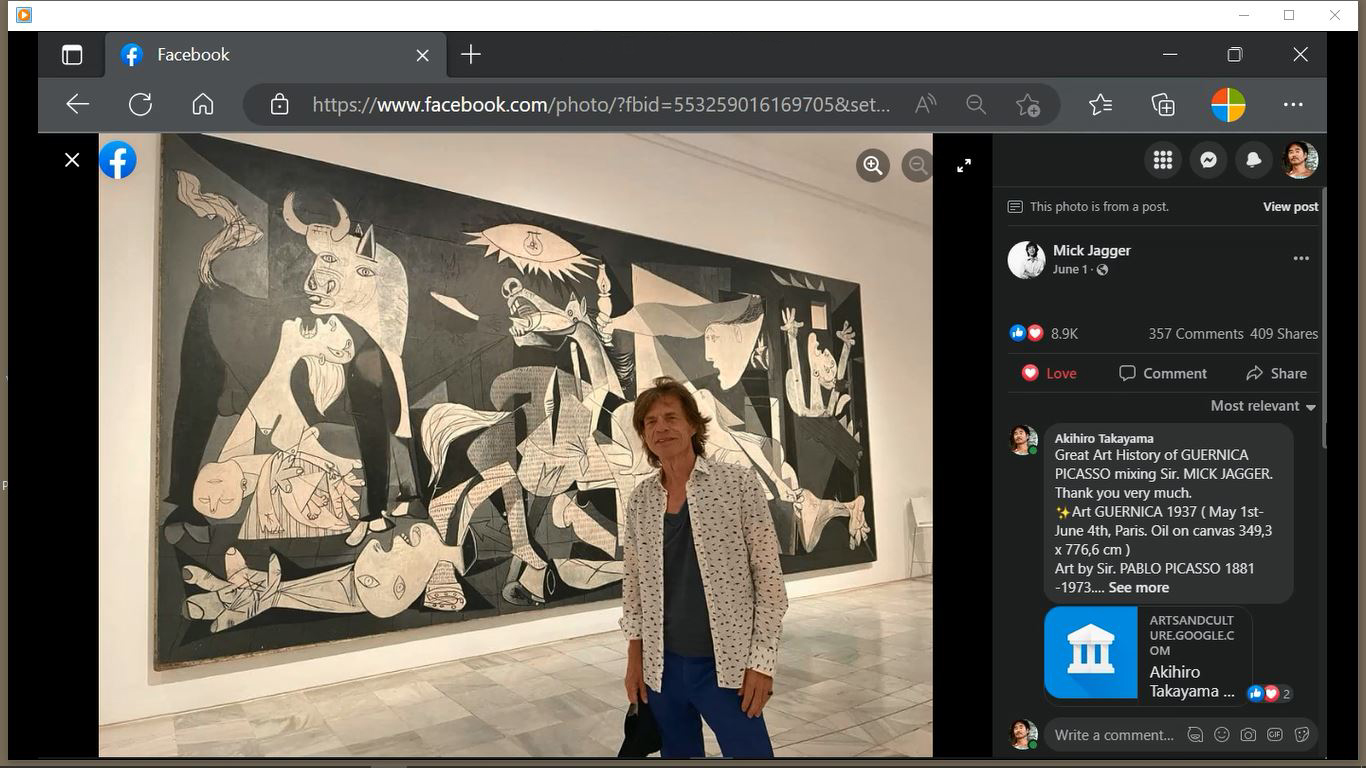
Task: Insert an avatar sticker in comment
Action: click(1195, 735)
